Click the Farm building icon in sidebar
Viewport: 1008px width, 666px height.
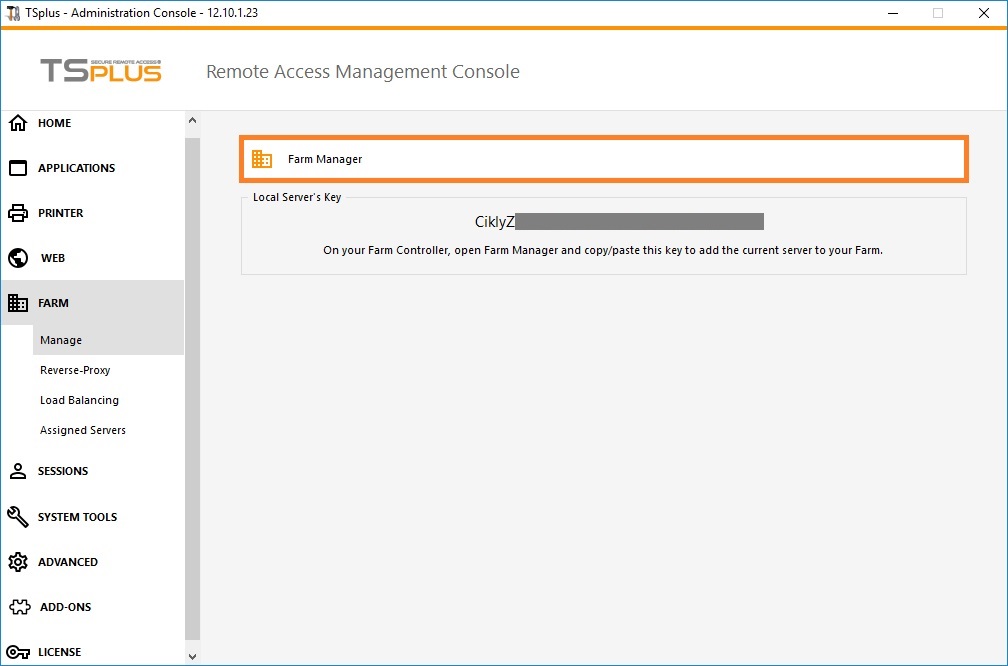click(18, 303)
